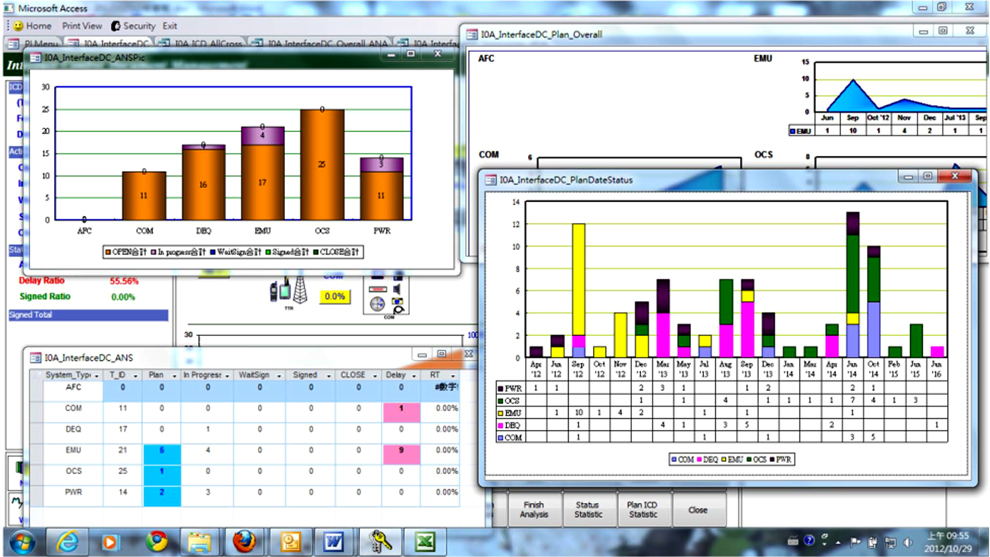Click the network tray icon
This screenshot has width=990, height=557.
coord(890,542)
